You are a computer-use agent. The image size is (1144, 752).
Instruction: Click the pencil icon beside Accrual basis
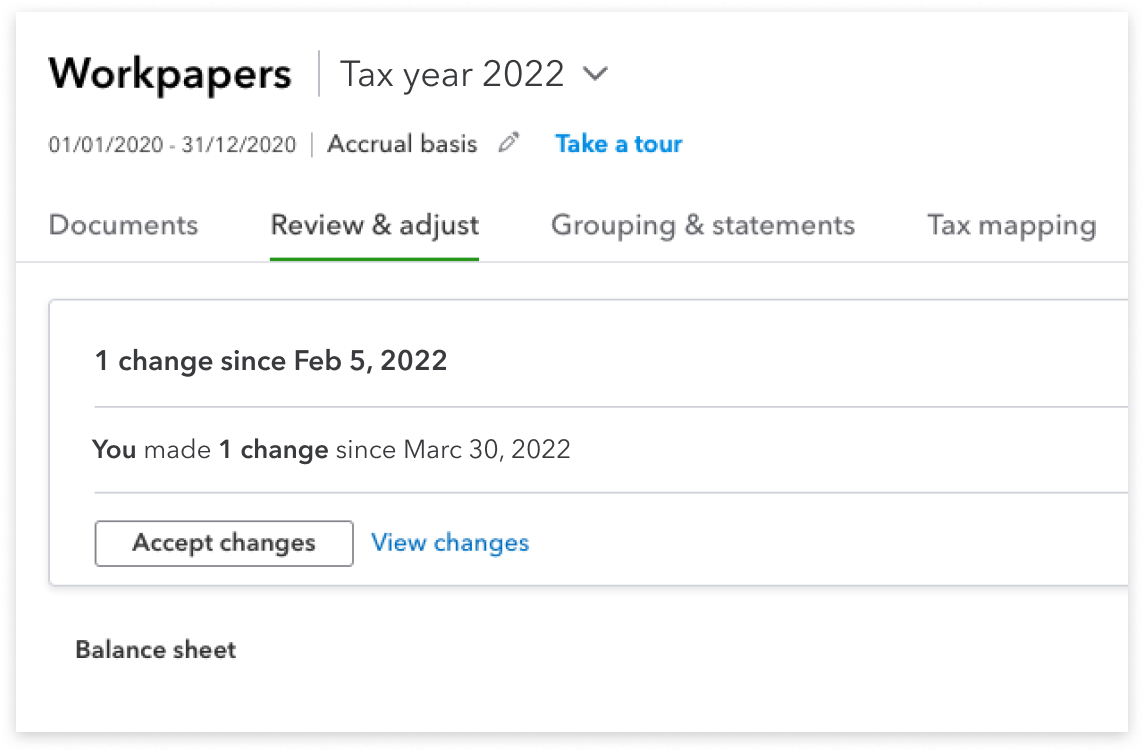pos(509,144)
